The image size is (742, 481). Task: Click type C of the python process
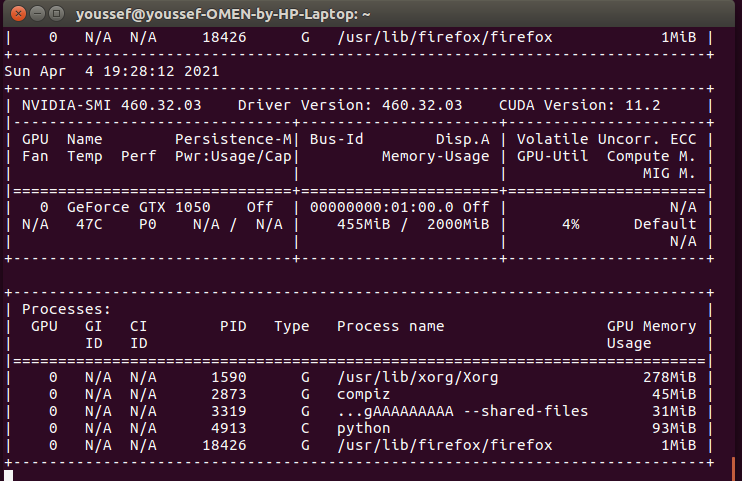coord(305,428)
